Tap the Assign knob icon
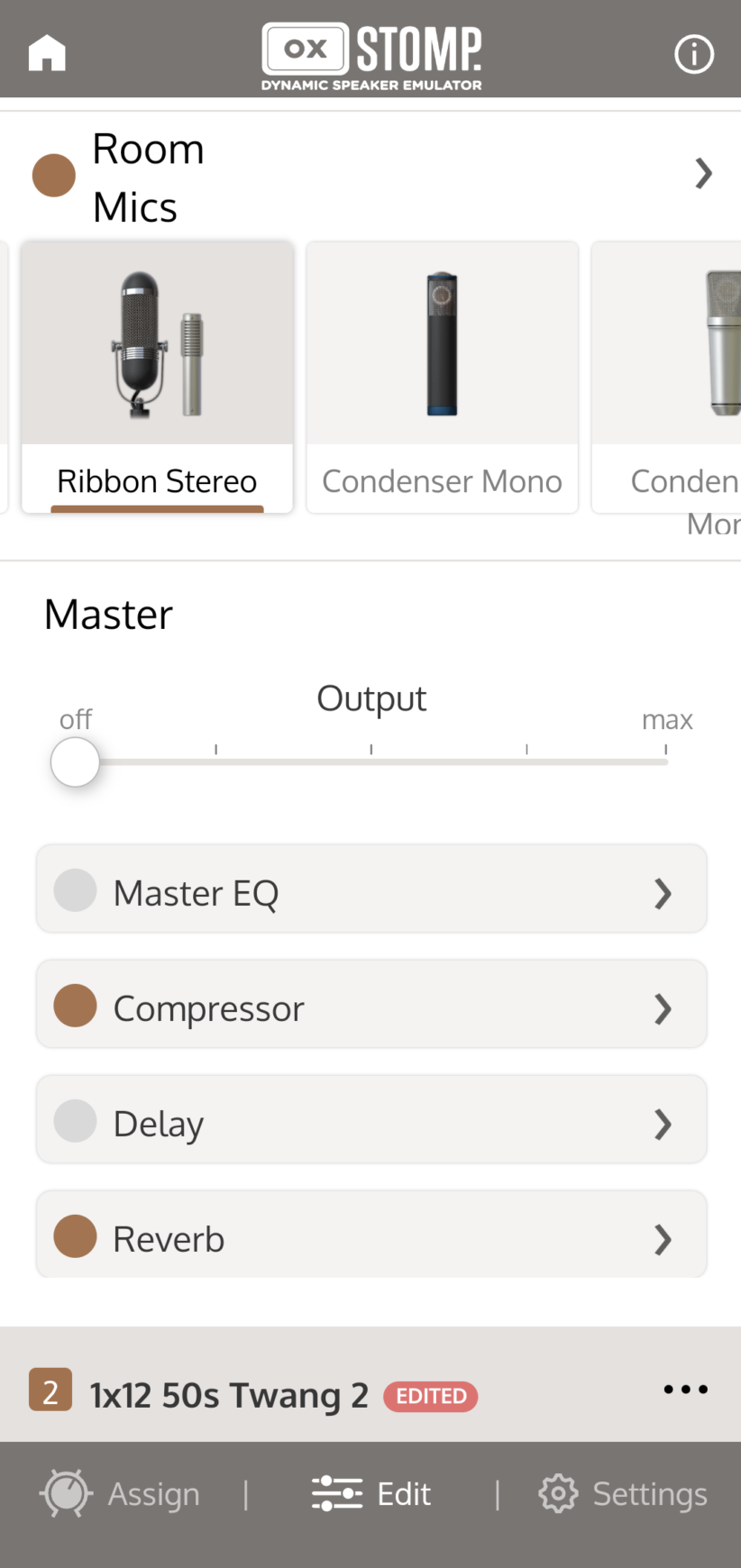Viewport: 741px width, 1568px height. coord(66,1493)
